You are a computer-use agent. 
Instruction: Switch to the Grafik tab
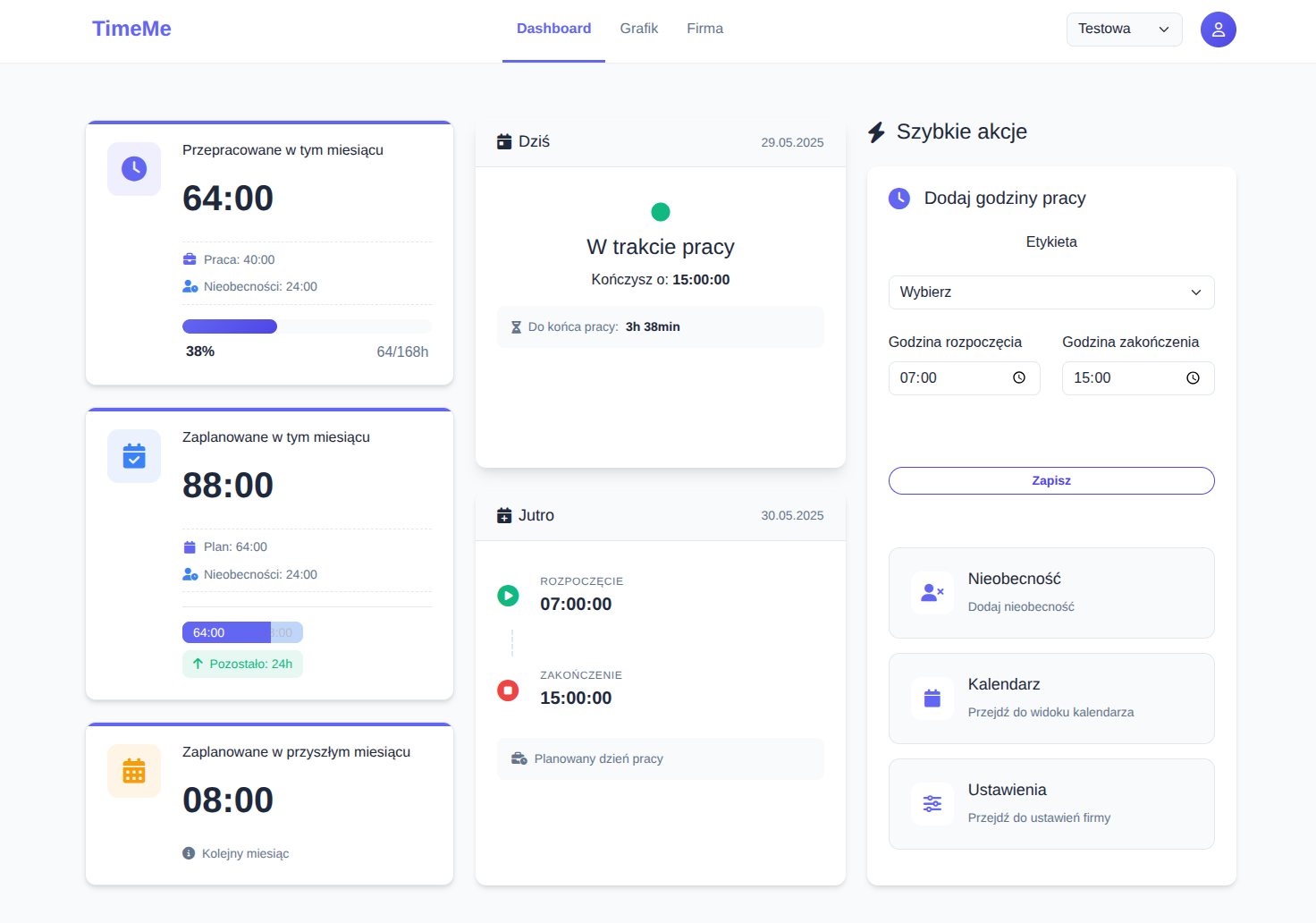point(638,28)
